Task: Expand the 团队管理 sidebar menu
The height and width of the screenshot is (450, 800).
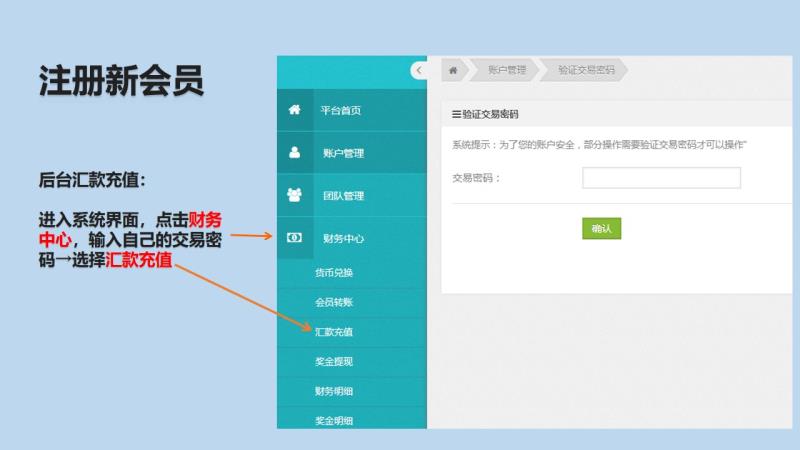Action: (343, 196)
